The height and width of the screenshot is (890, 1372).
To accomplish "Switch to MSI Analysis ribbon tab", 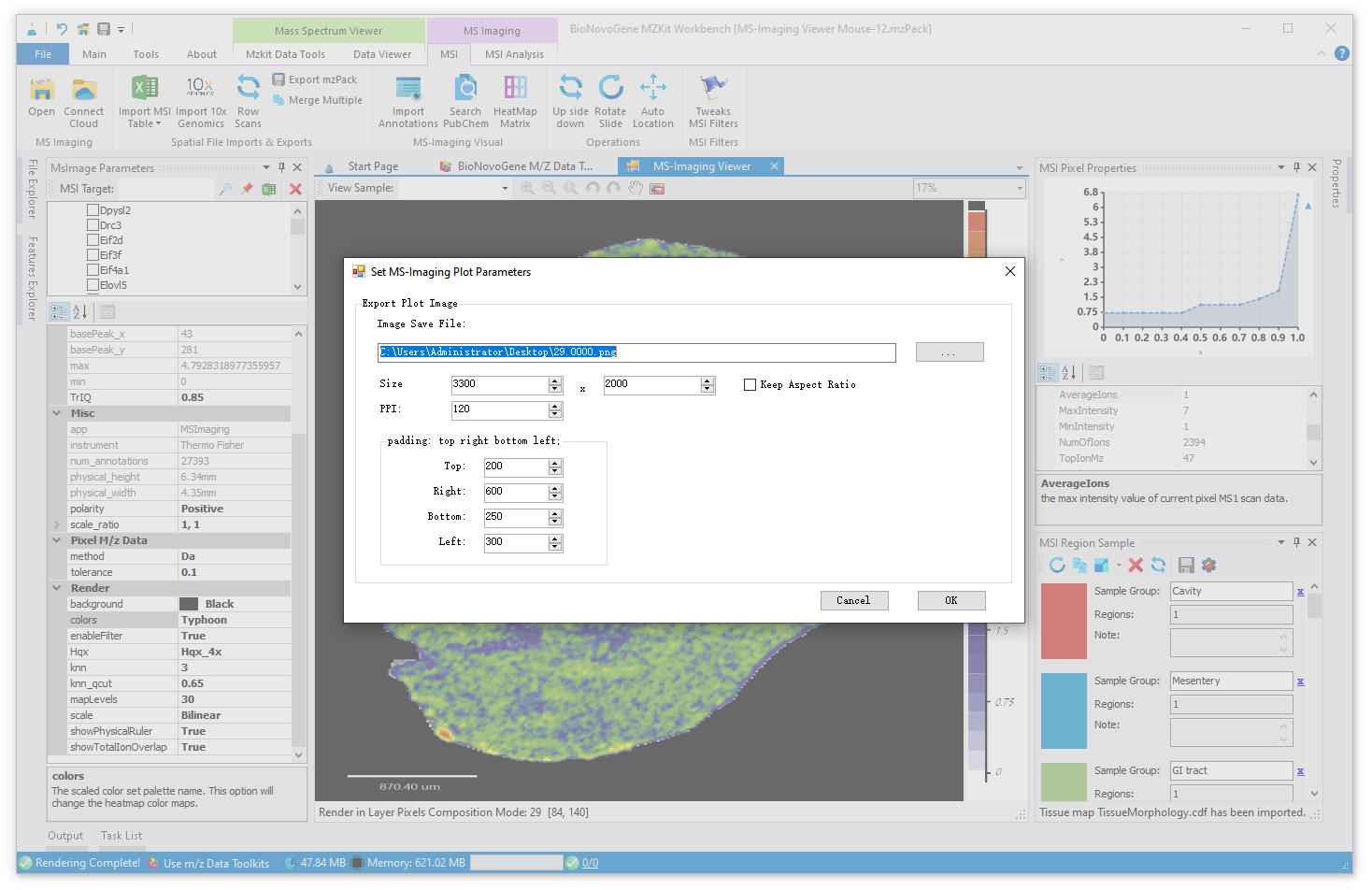I will click(x=514, y=54).
